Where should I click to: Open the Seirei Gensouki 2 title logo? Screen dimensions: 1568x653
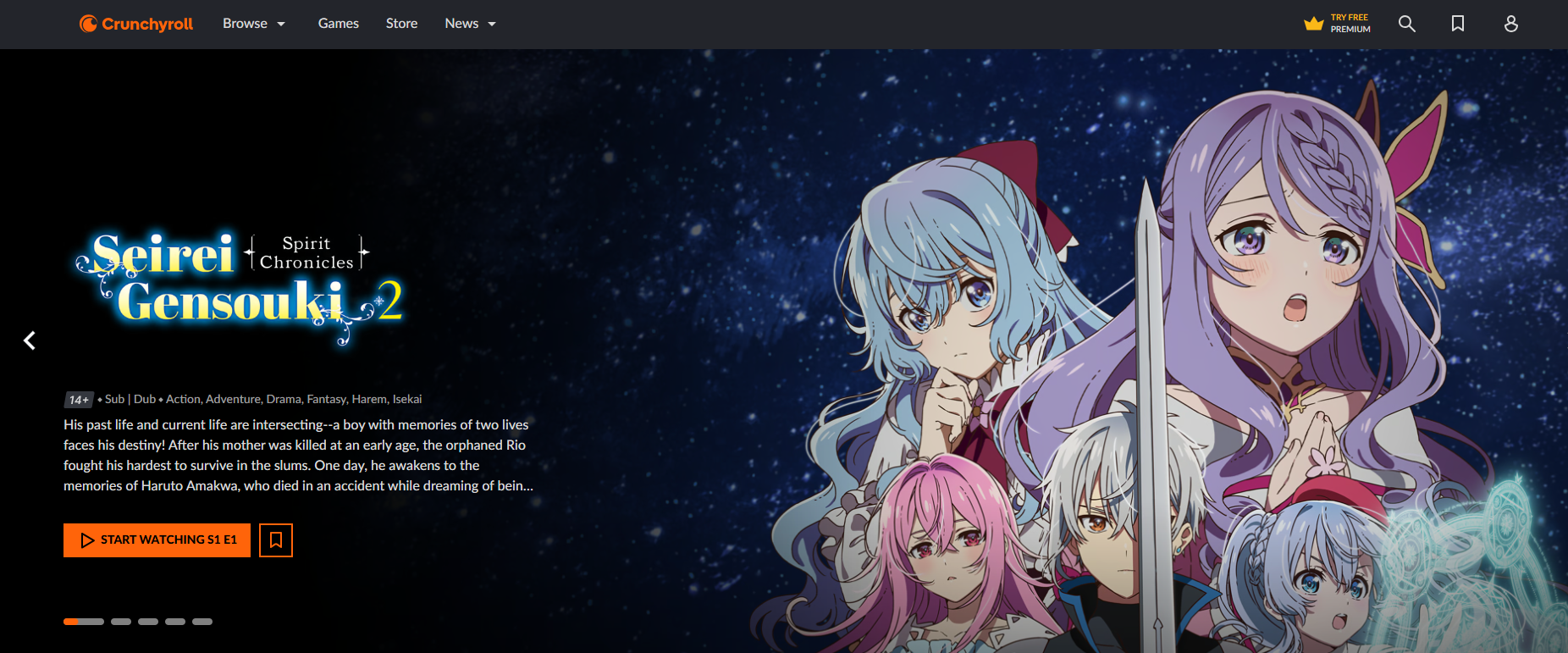click(x=240, y=288)
